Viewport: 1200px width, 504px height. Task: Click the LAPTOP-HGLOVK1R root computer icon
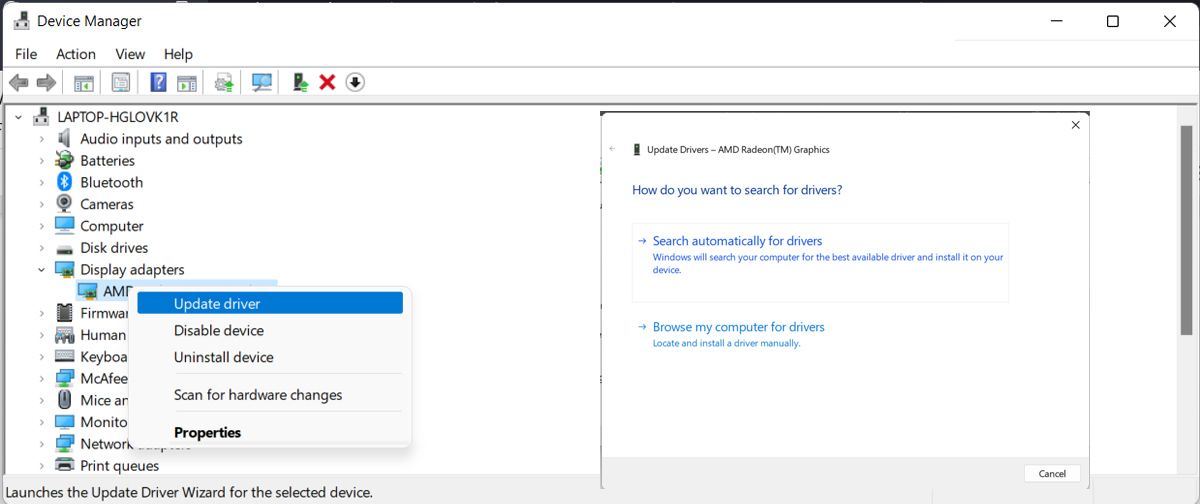(42, 116)
